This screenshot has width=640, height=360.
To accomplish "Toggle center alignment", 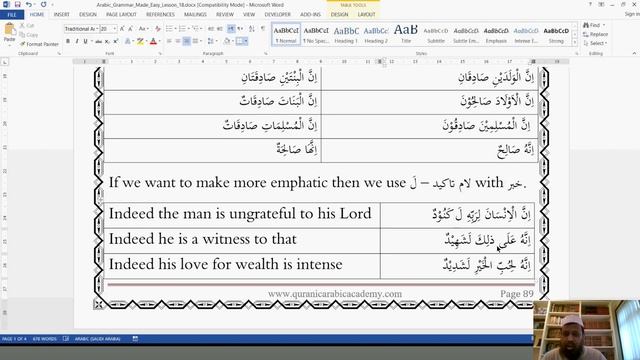I will (x=178, y=41).
